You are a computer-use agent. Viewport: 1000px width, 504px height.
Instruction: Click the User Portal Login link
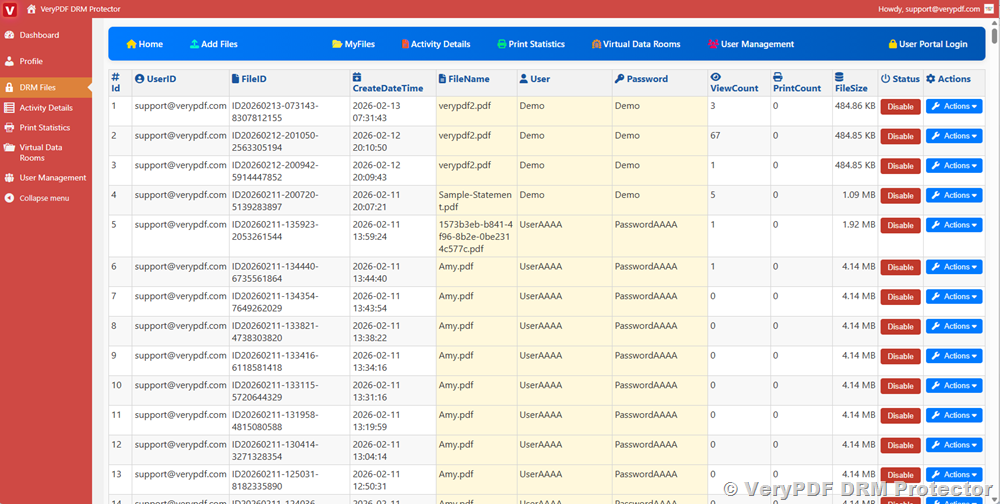[927, 44]
